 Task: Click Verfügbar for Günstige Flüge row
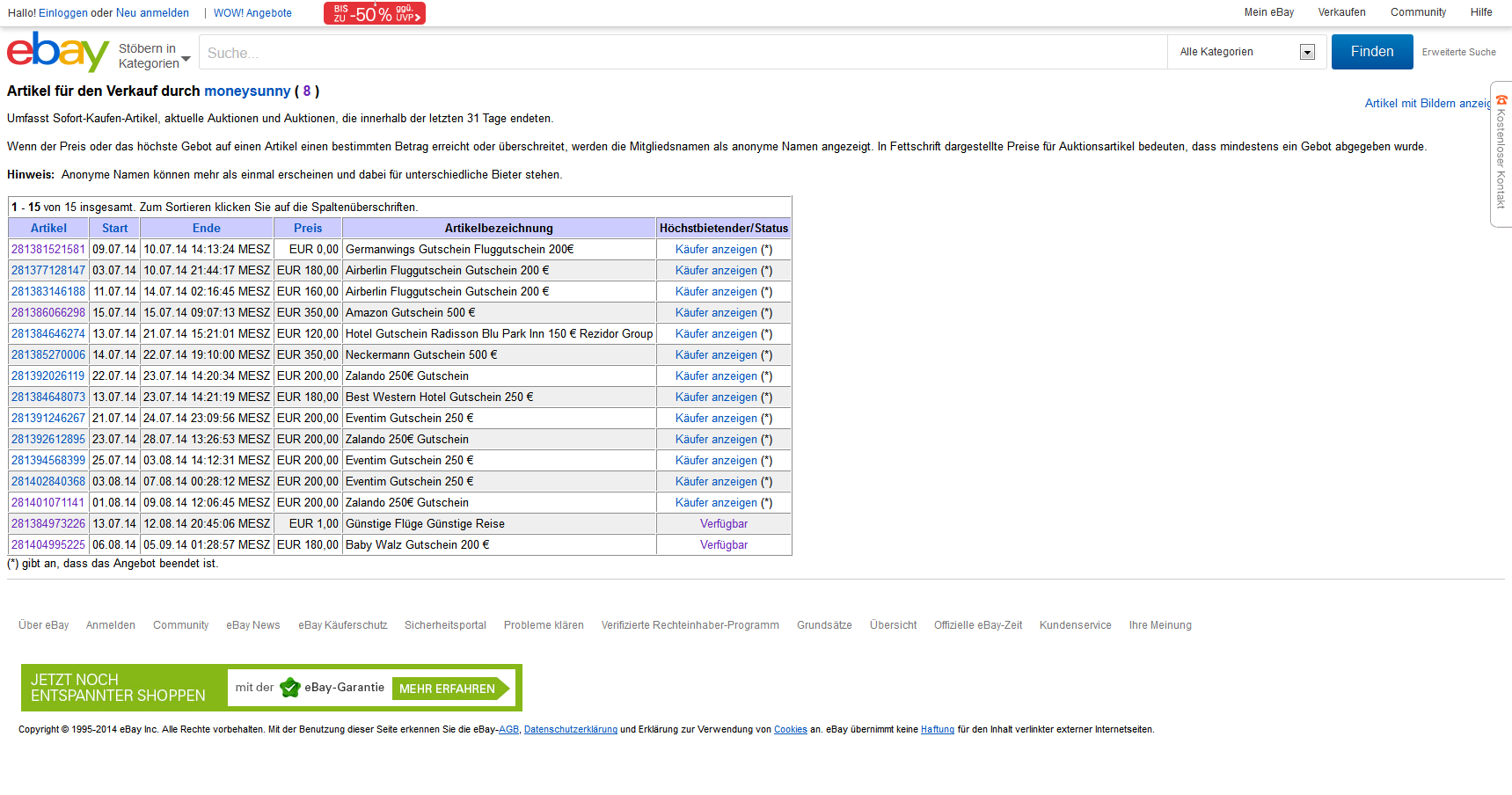pyautogui.click(x=724, y=524)
